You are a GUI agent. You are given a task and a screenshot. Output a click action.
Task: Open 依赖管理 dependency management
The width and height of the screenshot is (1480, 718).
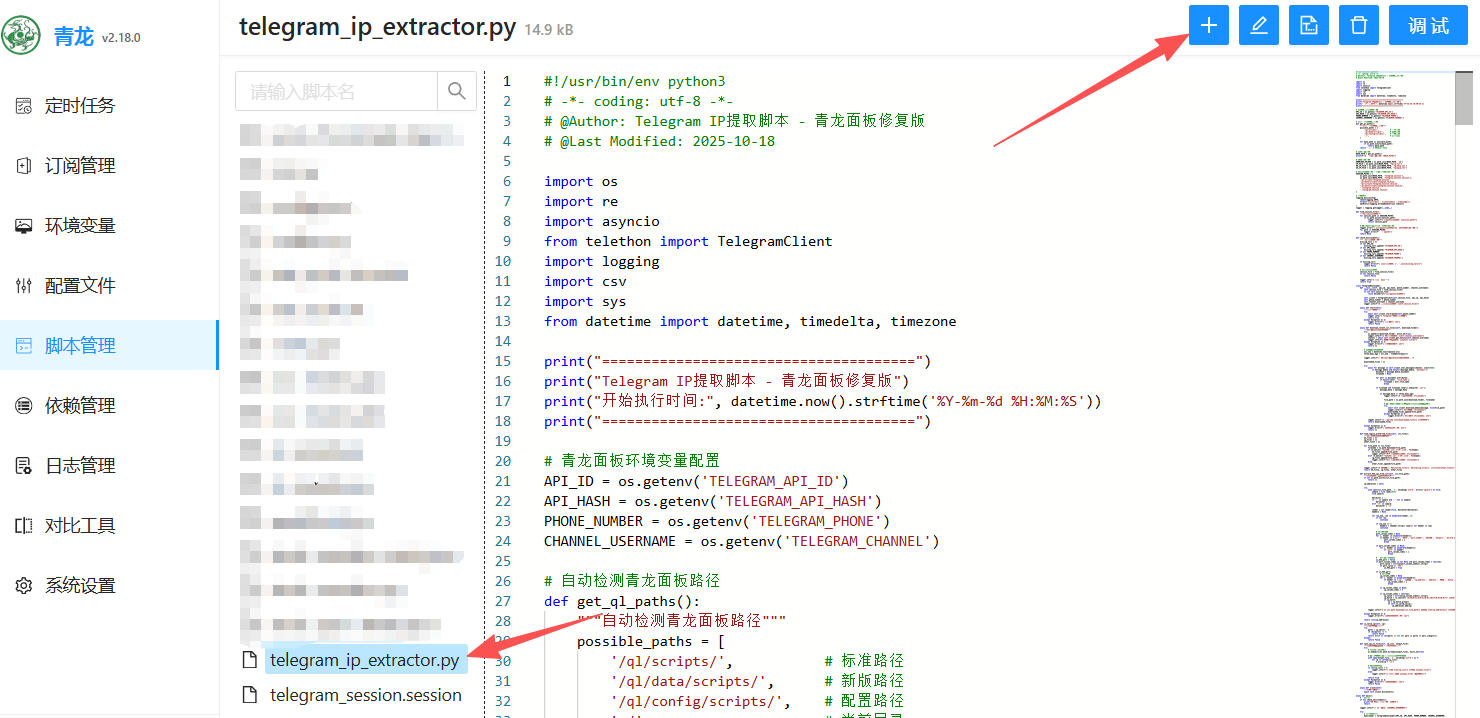tap(79, 406)
